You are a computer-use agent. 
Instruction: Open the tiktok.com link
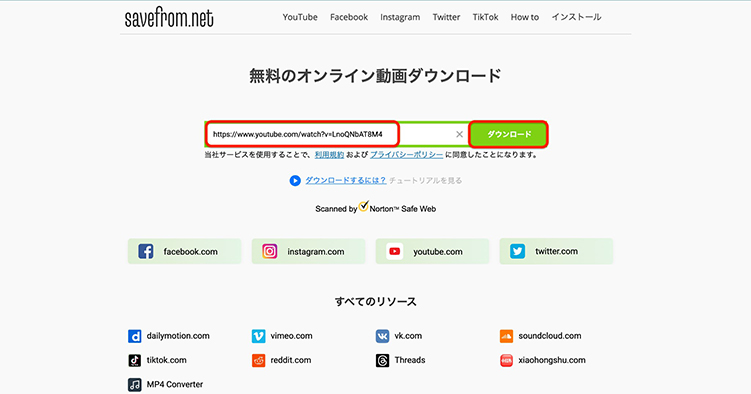pos(166,360)
